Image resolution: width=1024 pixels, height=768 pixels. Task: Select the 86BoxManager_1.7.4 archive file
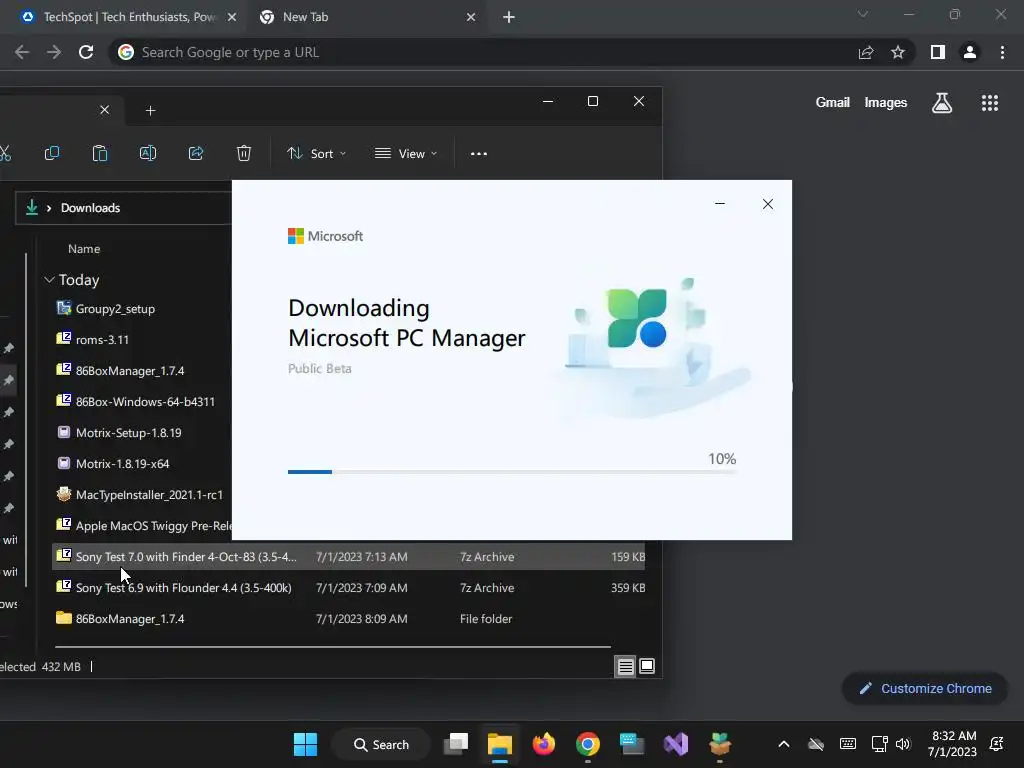130,370
